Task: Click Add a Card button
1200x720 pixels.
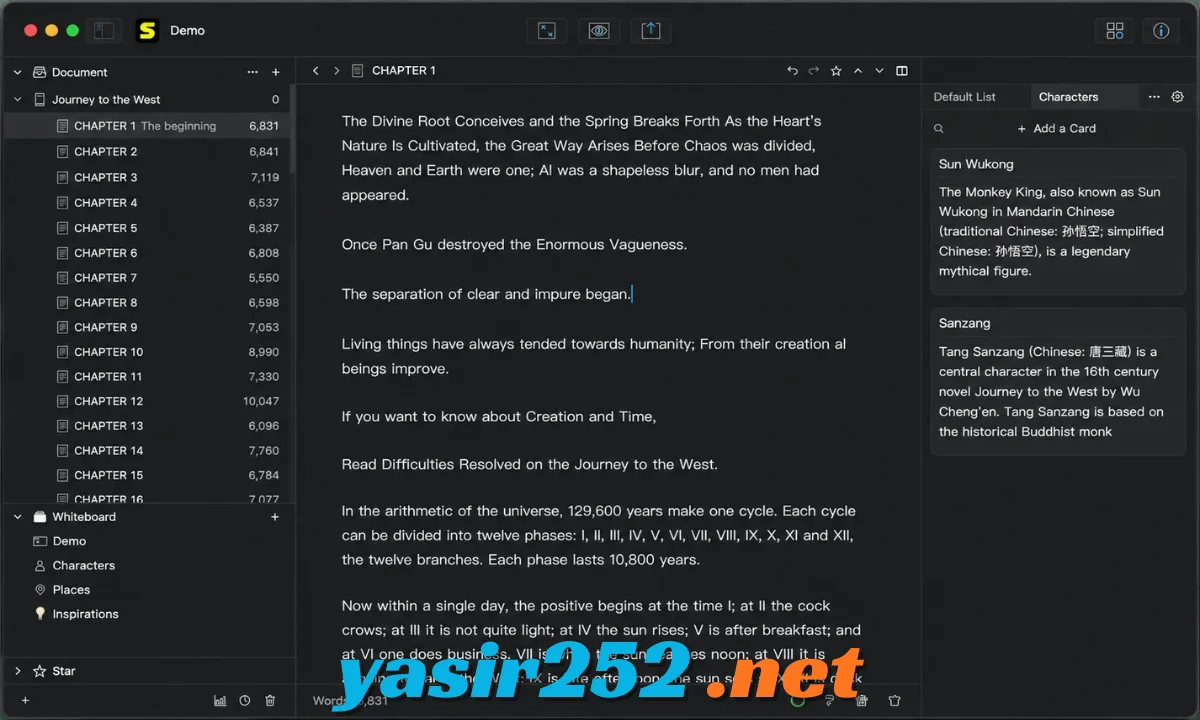Action: click(x=1056, y=128)
